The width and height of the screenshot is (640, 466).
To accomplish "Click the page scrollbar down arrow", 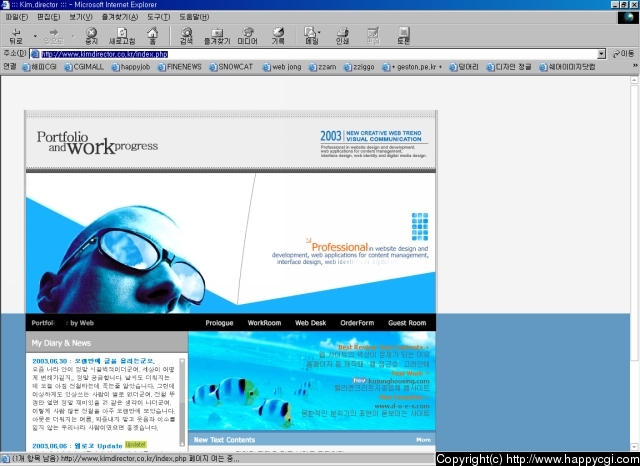I will coord(634,447).
